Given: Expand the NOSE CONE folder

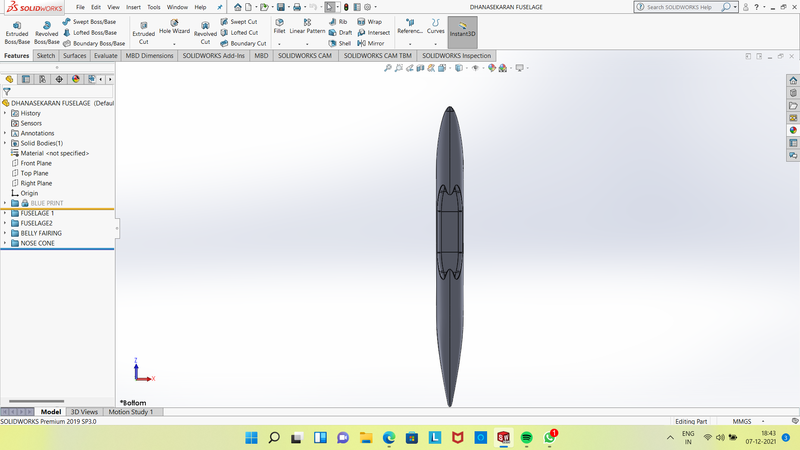Looking at the screenshot, I should pyautogui.click(x=5, y=243).
